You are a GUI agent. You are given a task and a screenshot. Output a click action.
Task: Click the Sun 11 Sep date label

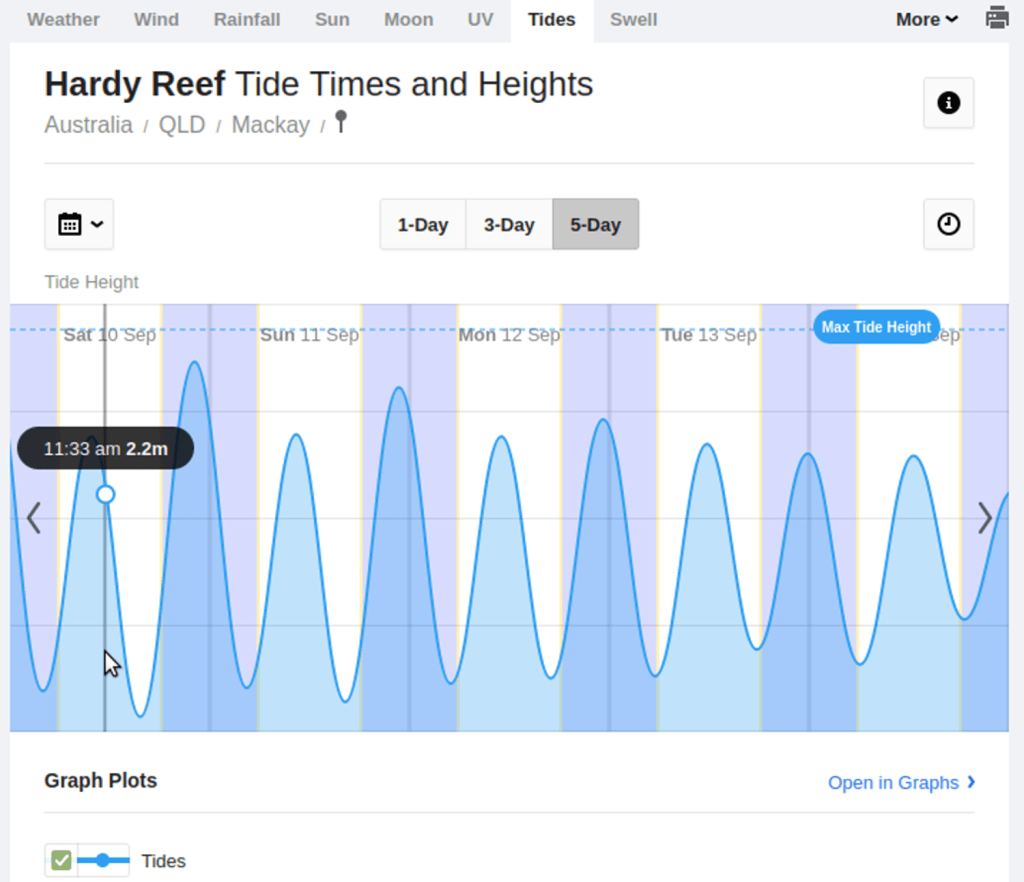309,334
